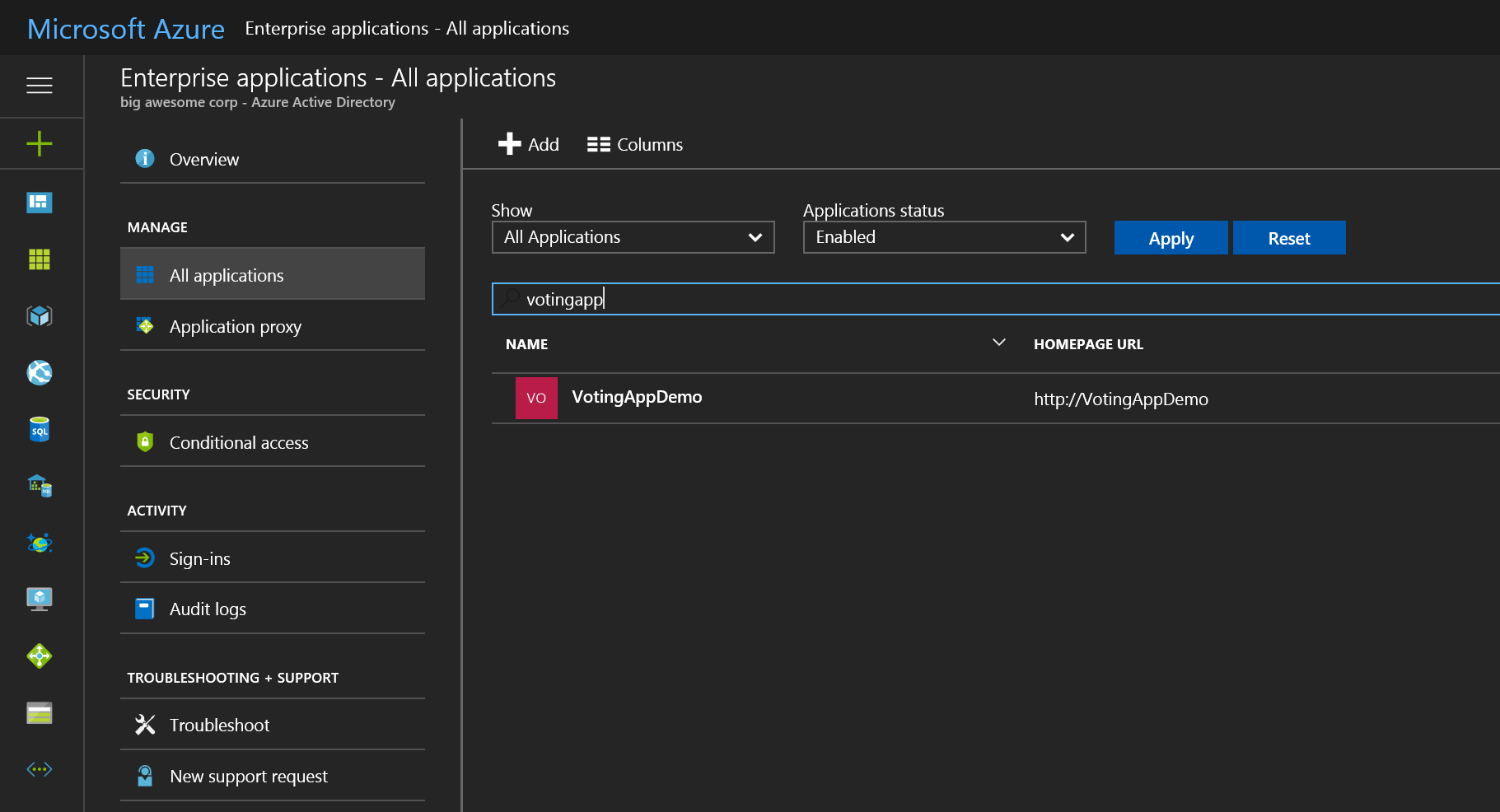This screenshot has width=1500, height=812.
Task: Open SQL databases icon in sidebar
Action: click(x=40, y=429)
